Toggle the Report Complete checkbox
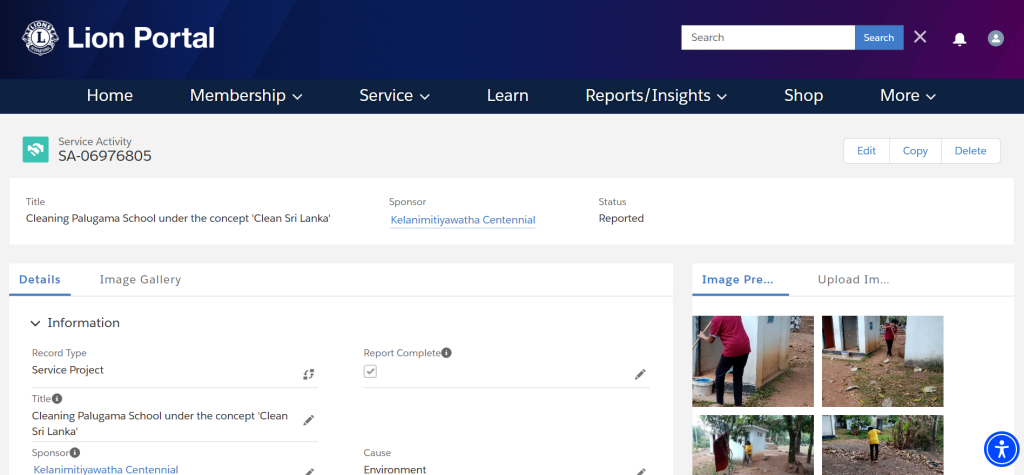 tap(370, 371)
